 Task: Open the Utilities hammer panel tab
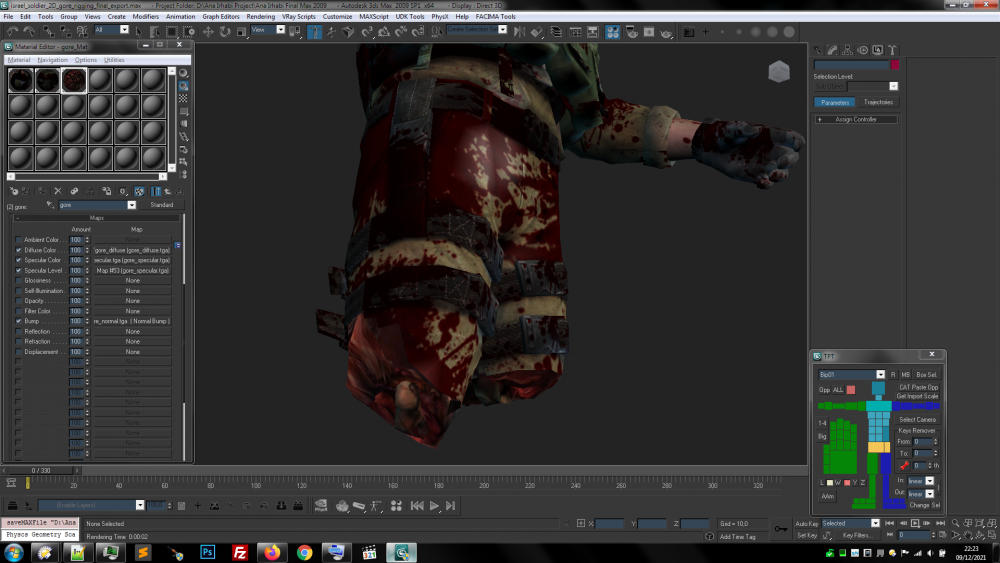click(x=892, y=49)
